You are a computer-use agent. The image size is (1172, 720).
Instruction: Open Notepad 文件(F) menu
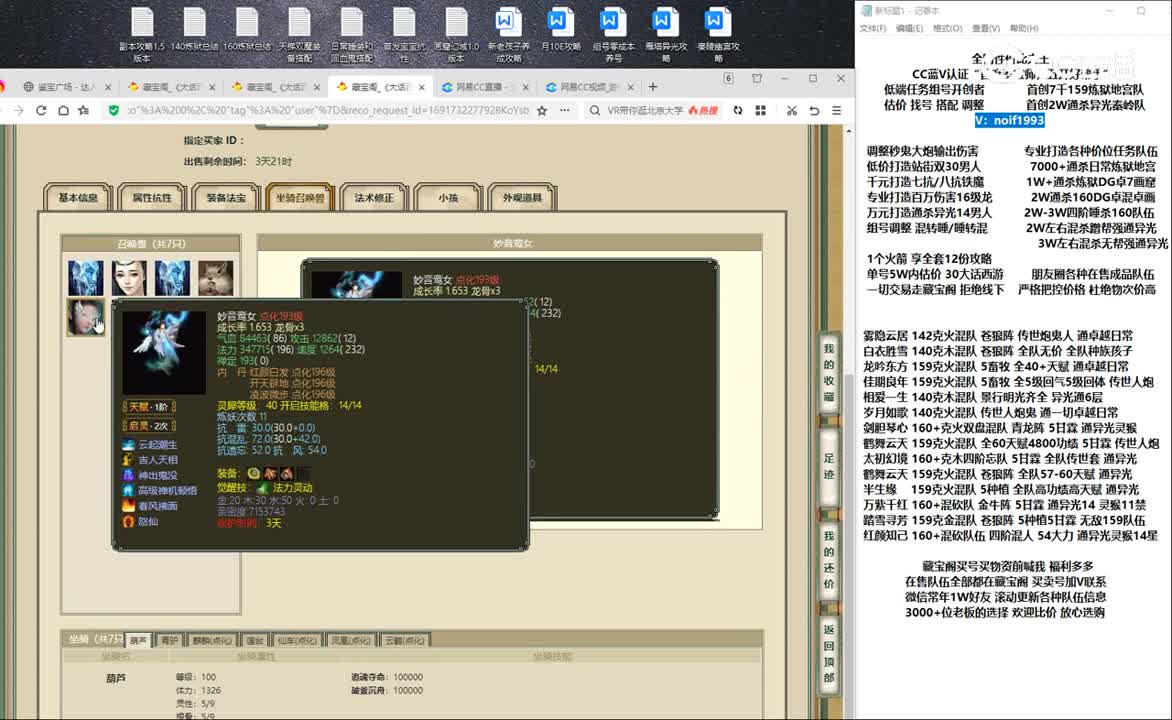[873, 28]
